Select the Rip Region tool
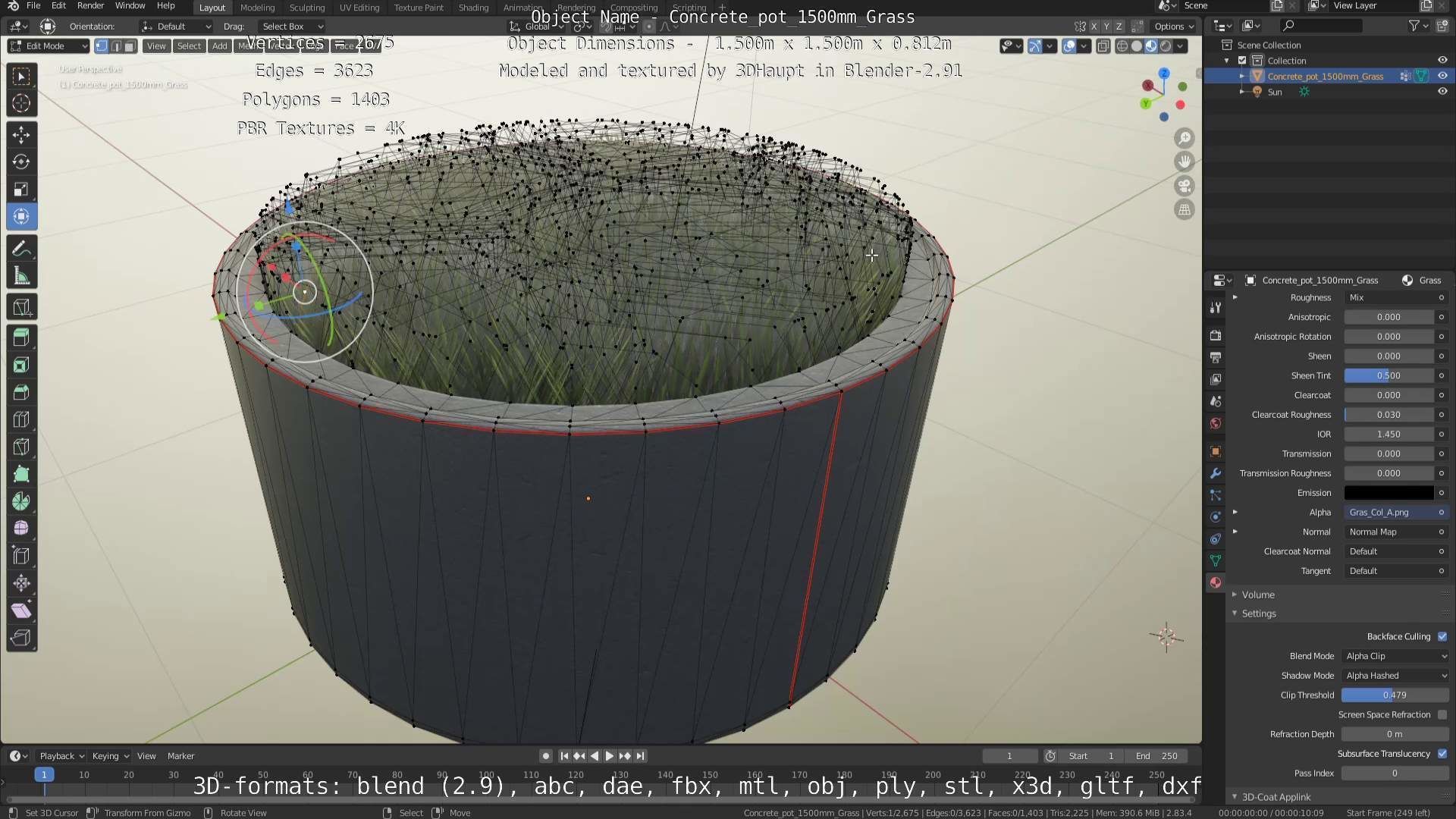This screenshot has height=819, width=1456. (21, 638)
